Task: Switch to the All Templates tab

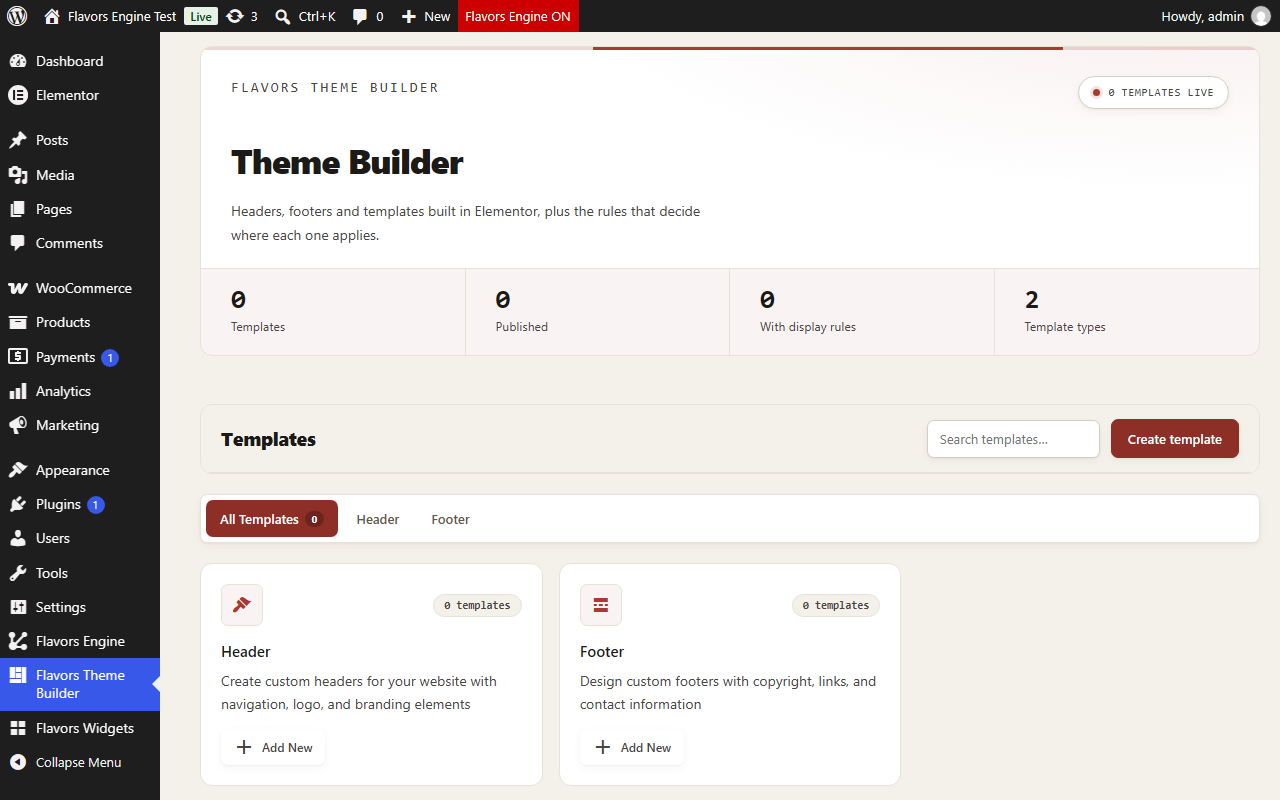Action: [272, 519]
